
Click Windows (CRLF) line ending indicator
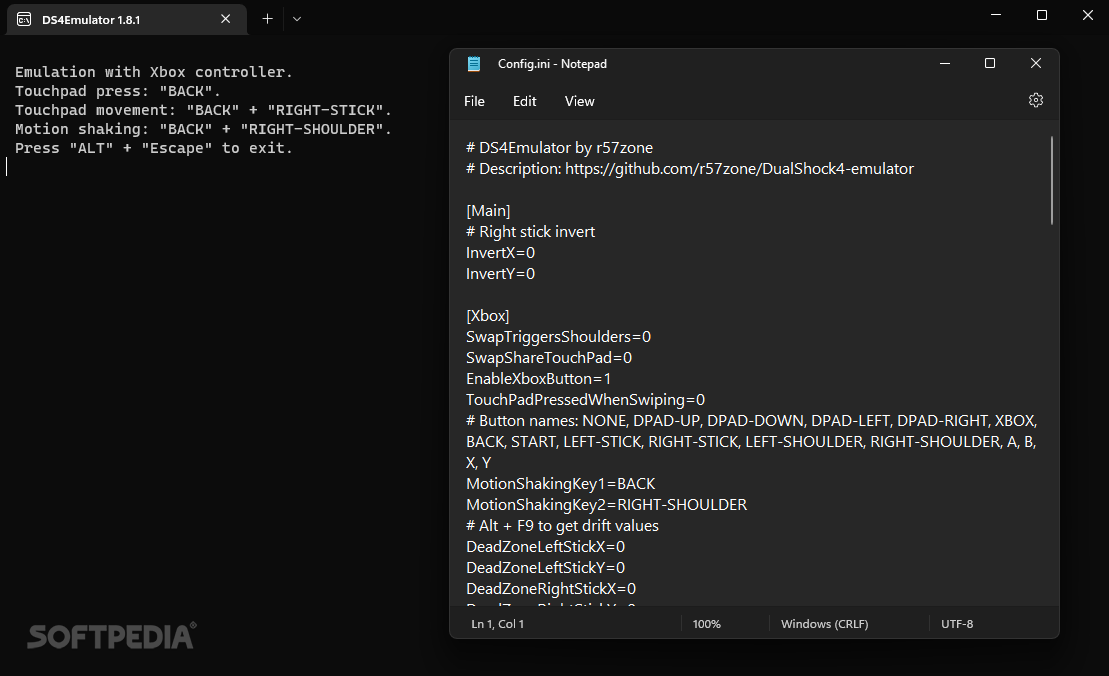tap(825, 624)
